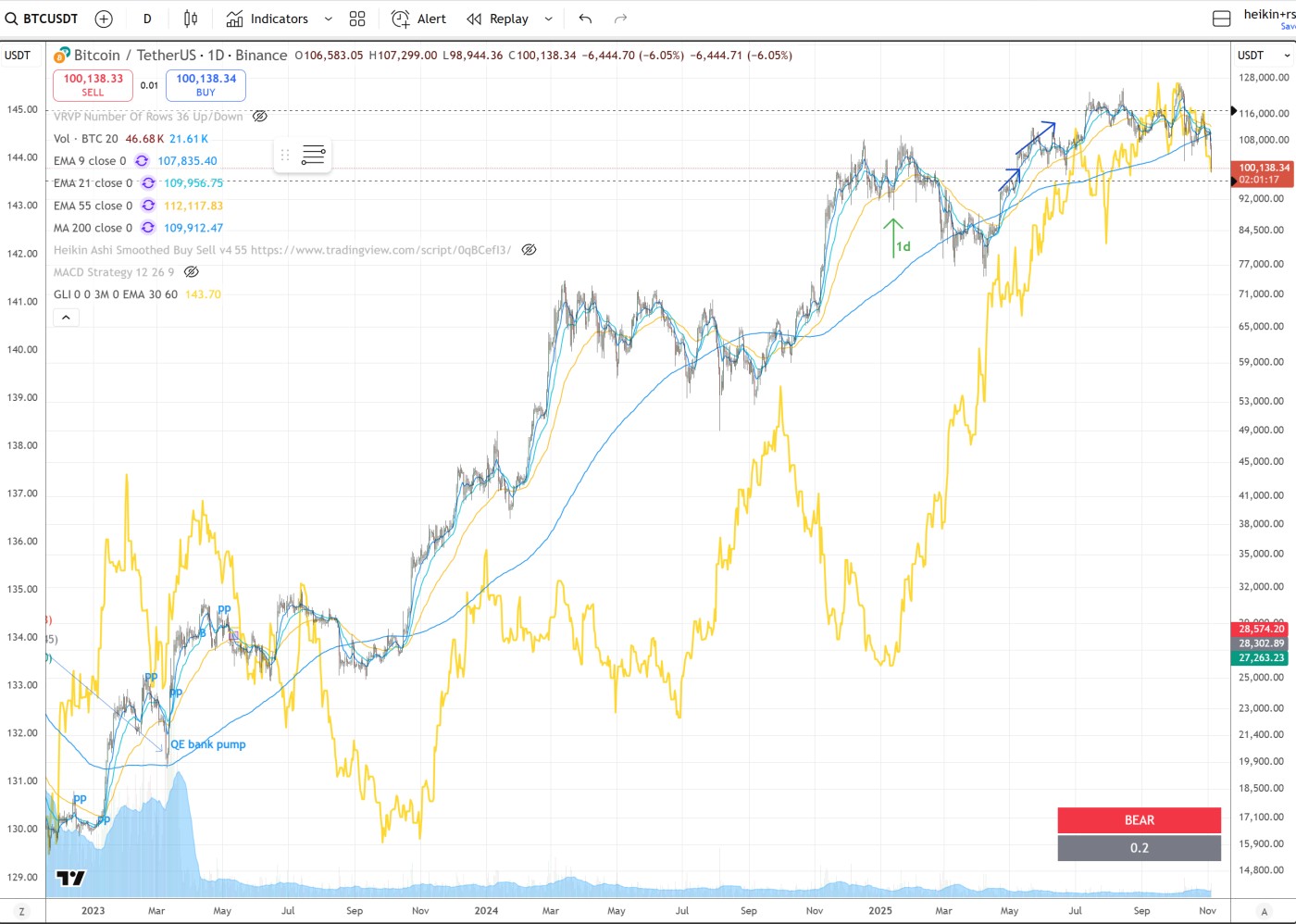This screenshot has width=1296, height=924.
Task: Collapse the indicator legend list
Action: coord(66,318)
